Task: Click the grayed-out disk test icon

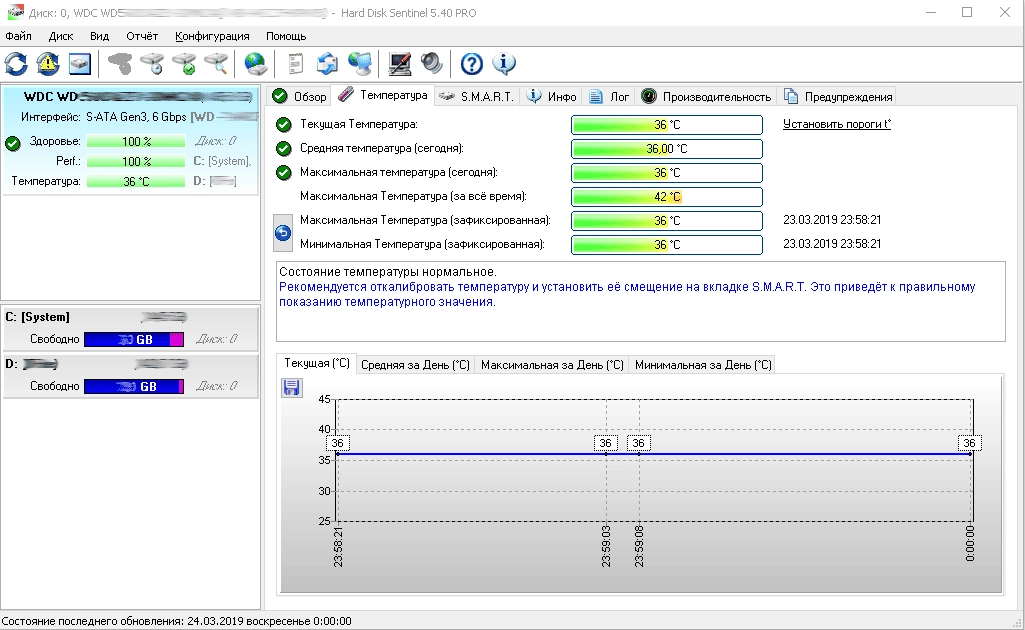Action: point(120,63)
